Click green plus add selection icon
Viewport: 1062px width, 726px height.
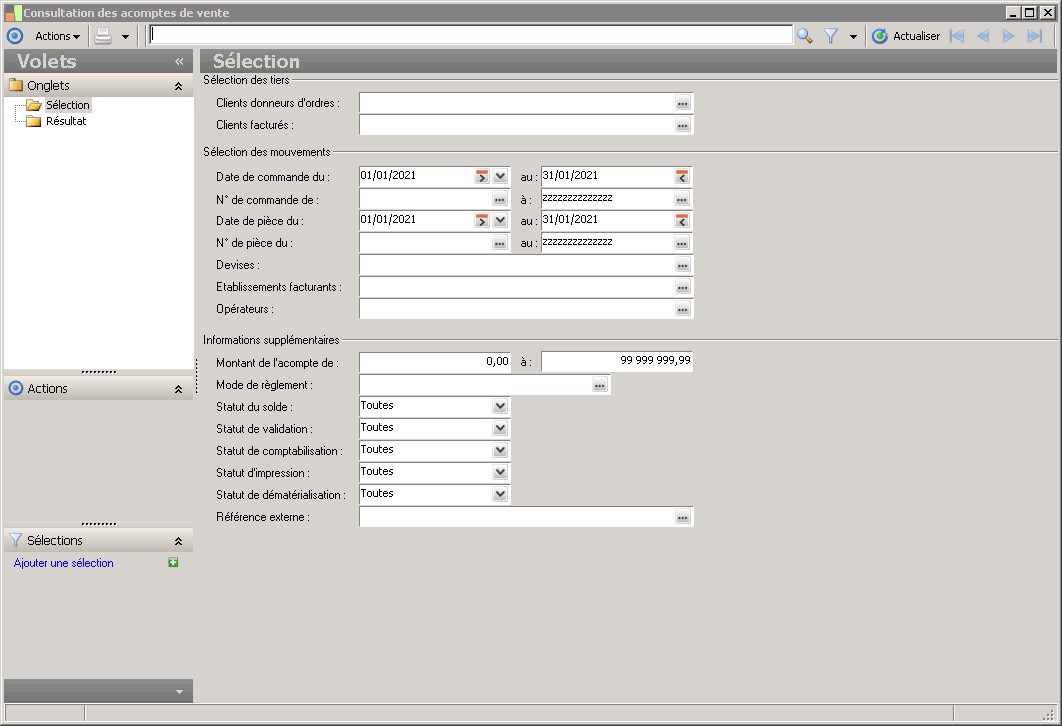pos(173,562)
